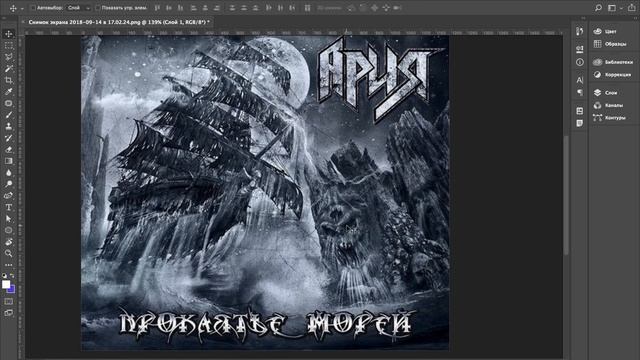Open the Notes panel icon
The width and height of the screenshot is (640, 360).
[x=580, y=123]
